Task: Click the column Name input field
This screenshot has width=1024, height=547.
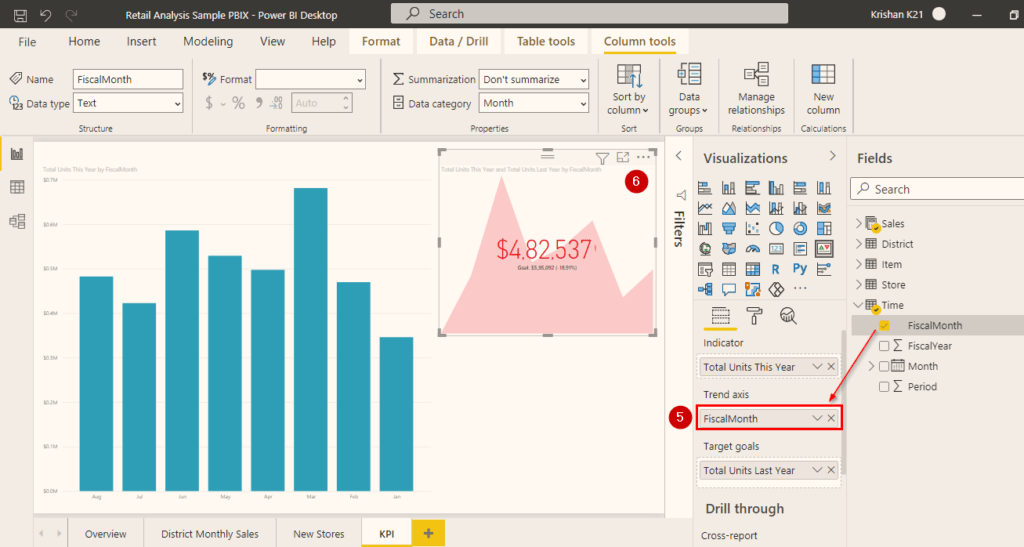Action: [x=128, y=79]
